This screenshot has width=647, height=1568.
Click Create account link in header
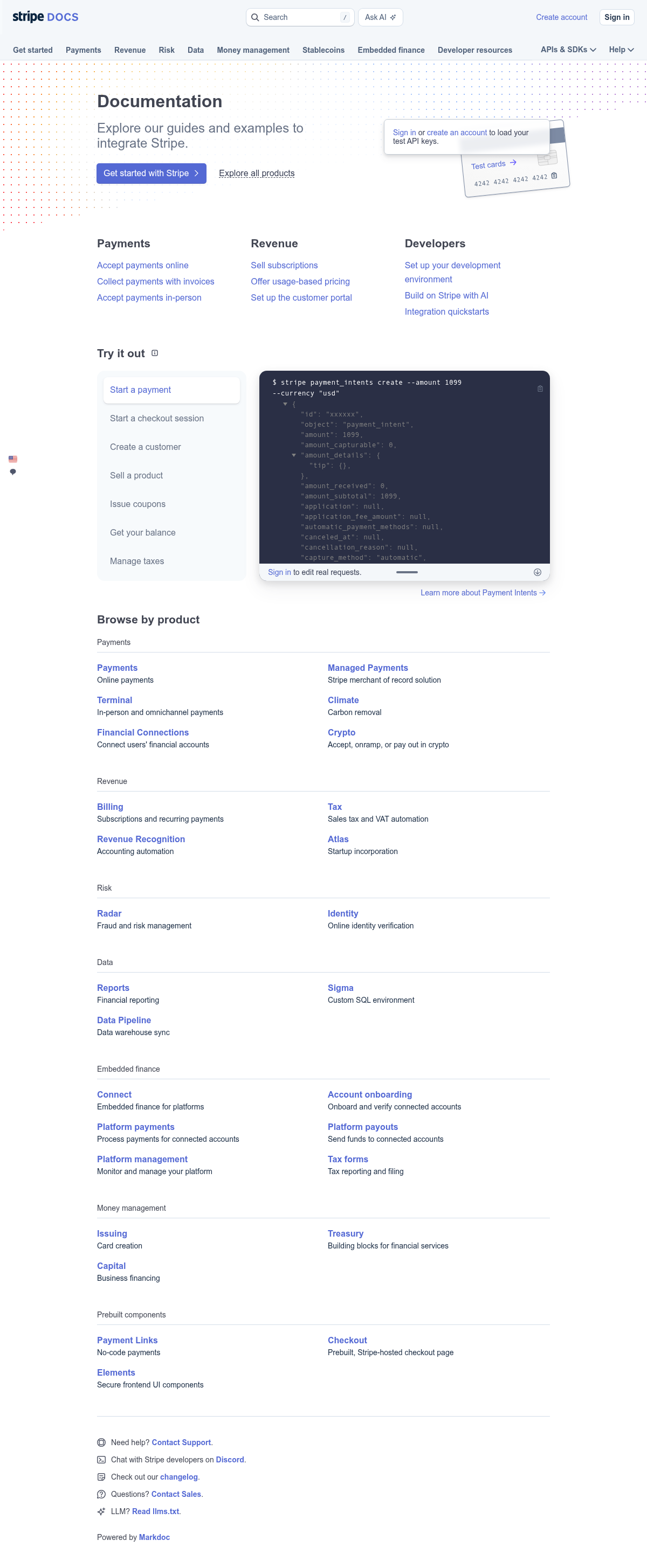561,17
